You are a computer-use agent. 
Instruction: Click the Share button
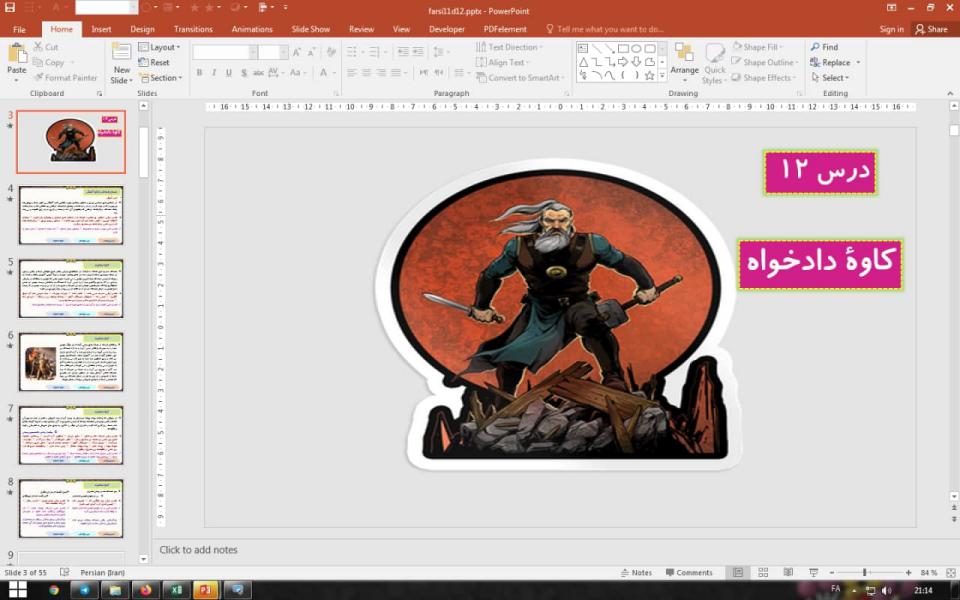[931, 29]
